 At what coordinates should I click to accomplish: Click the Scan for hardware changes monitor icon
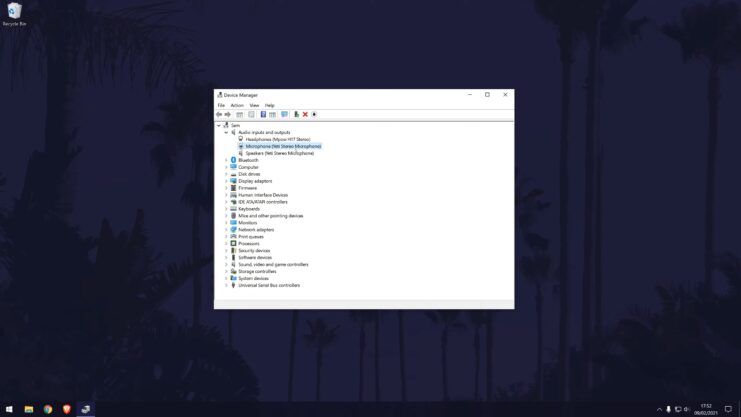coord(284,114)
